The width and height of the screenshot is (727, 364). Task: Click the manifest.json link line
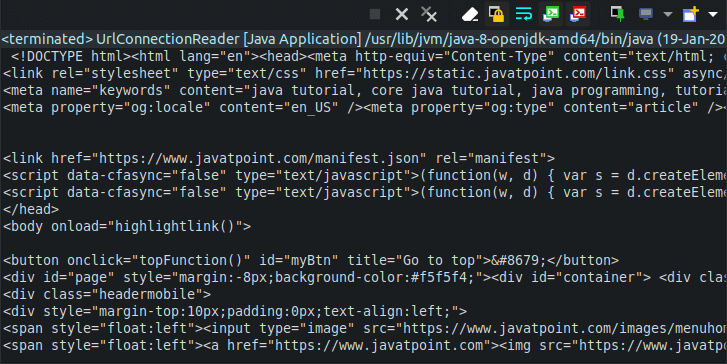click(279, 159)
